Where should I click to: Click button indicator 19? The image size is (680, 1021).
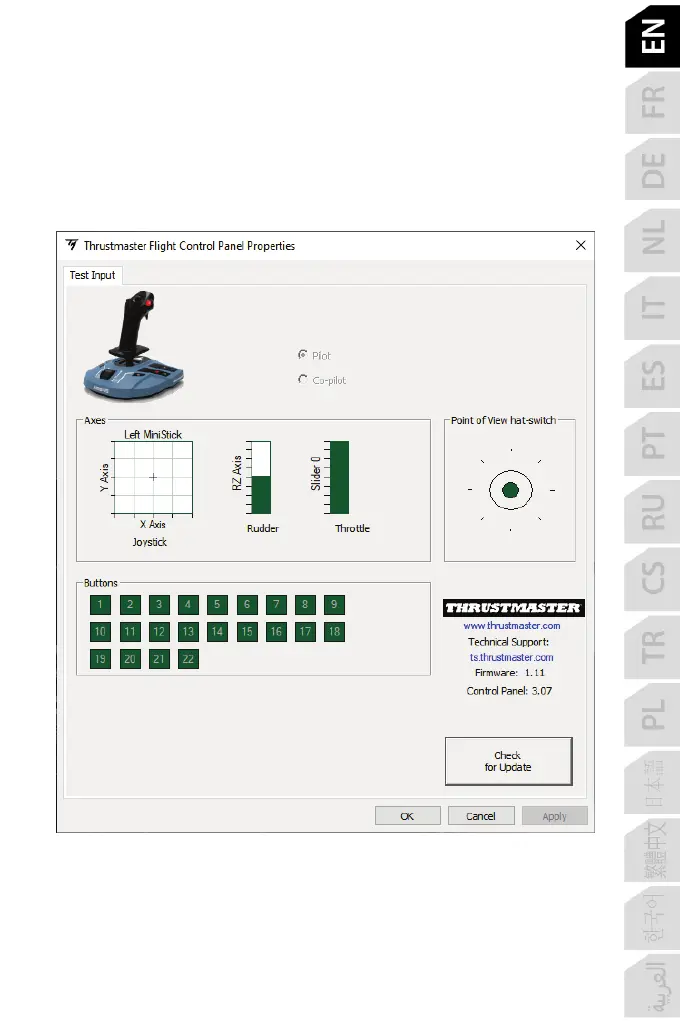(100, 660)
